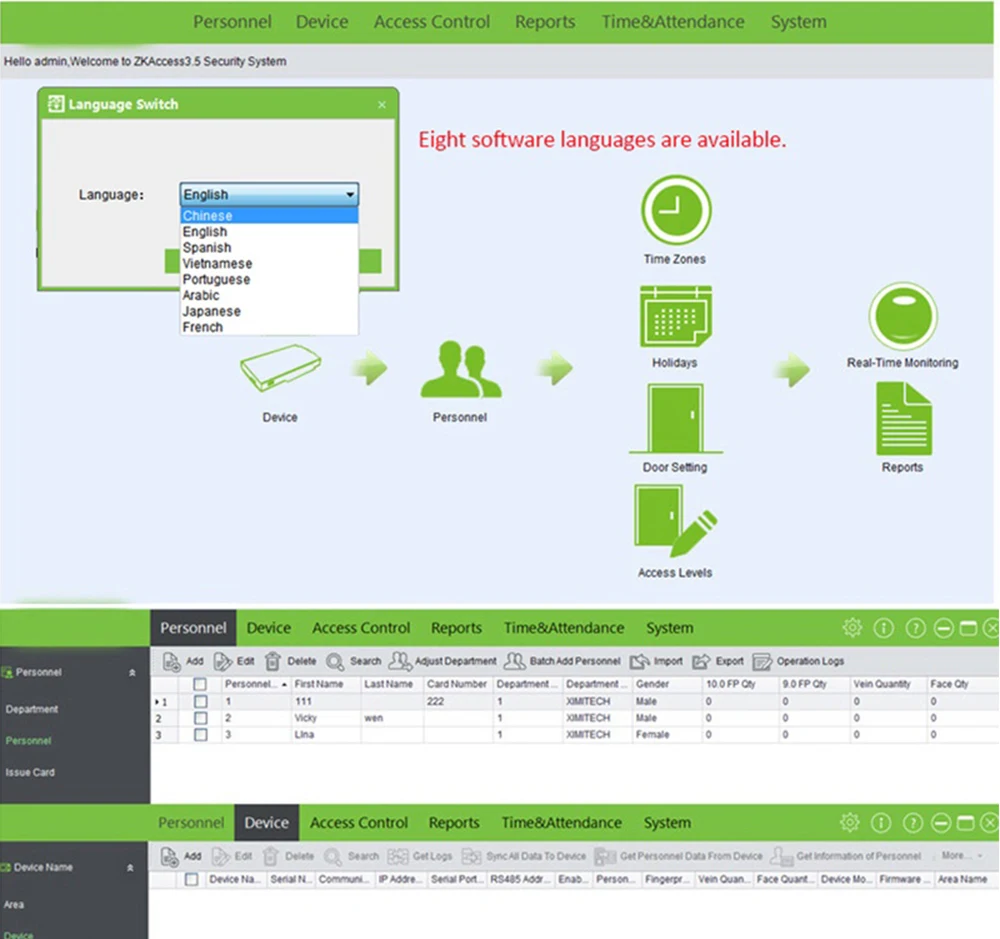The height and width of the screenshot is (939, 1000).
Task: Tick the select-all checkbox in the Device table header
Action: pos(191,880)
